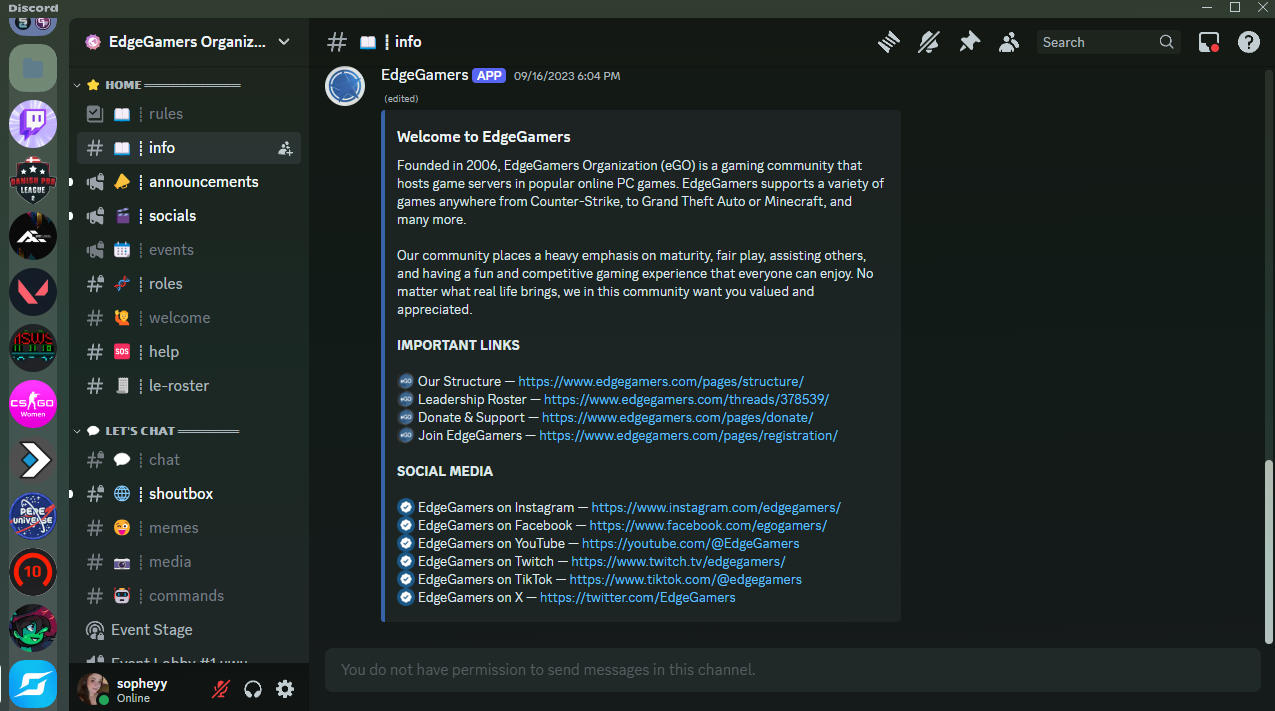Toggle notification settings bell icon
The height and width of the screenshot is (711, 1275).
pyautogui.click(x=929, y=42)
